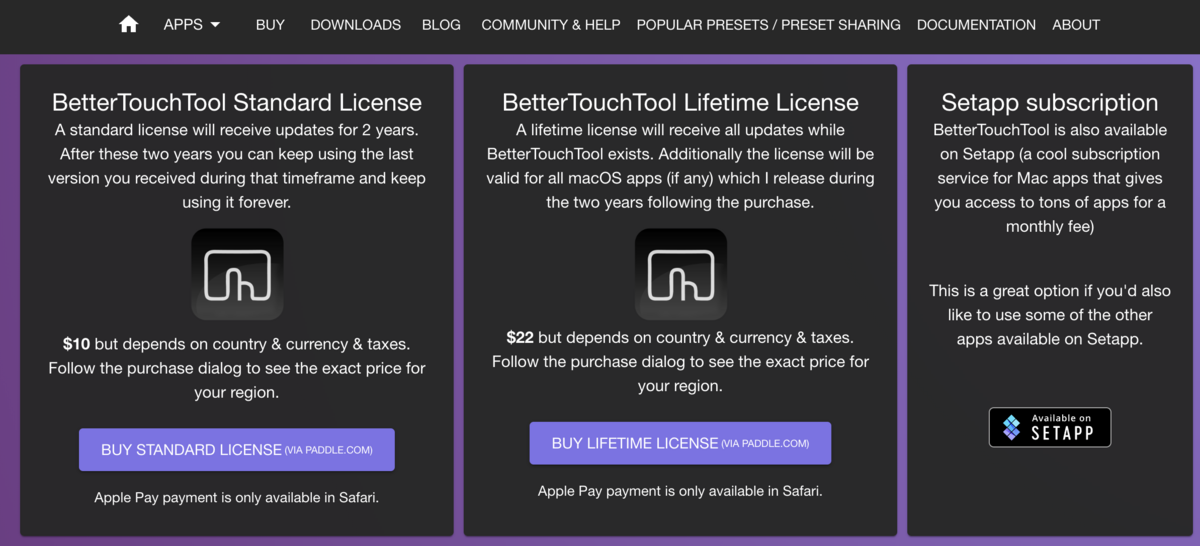Click the Buy Standard License button

point(237,450)
